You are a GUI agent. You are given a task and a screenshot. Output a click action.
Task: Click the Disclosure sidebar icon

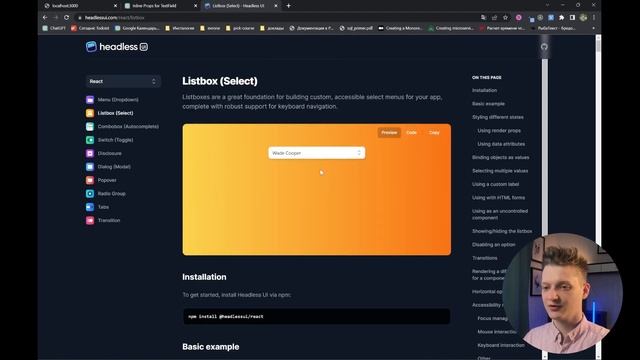(x=90, y=153)
